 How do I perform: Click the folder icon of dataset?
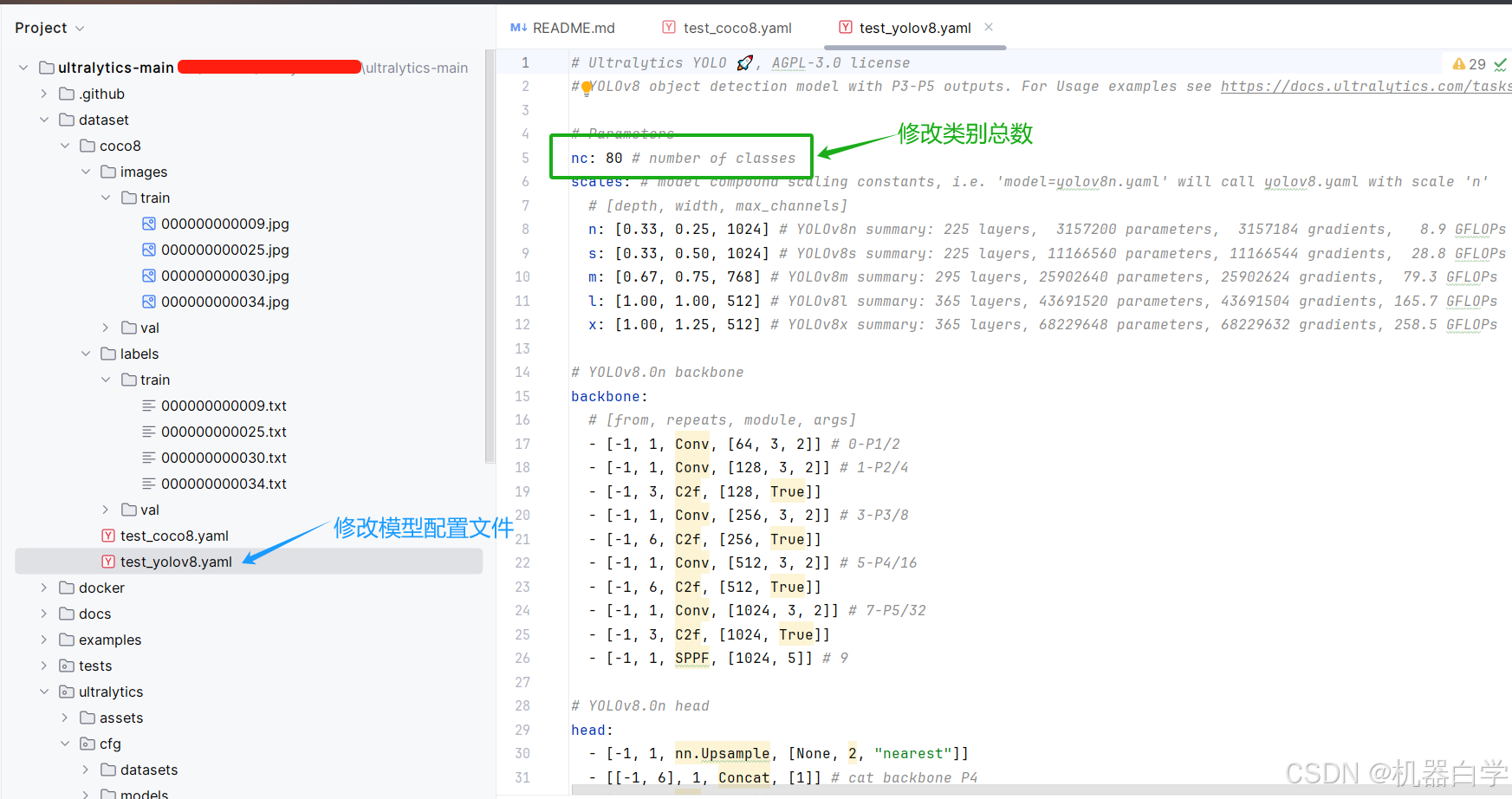(67, 120)
